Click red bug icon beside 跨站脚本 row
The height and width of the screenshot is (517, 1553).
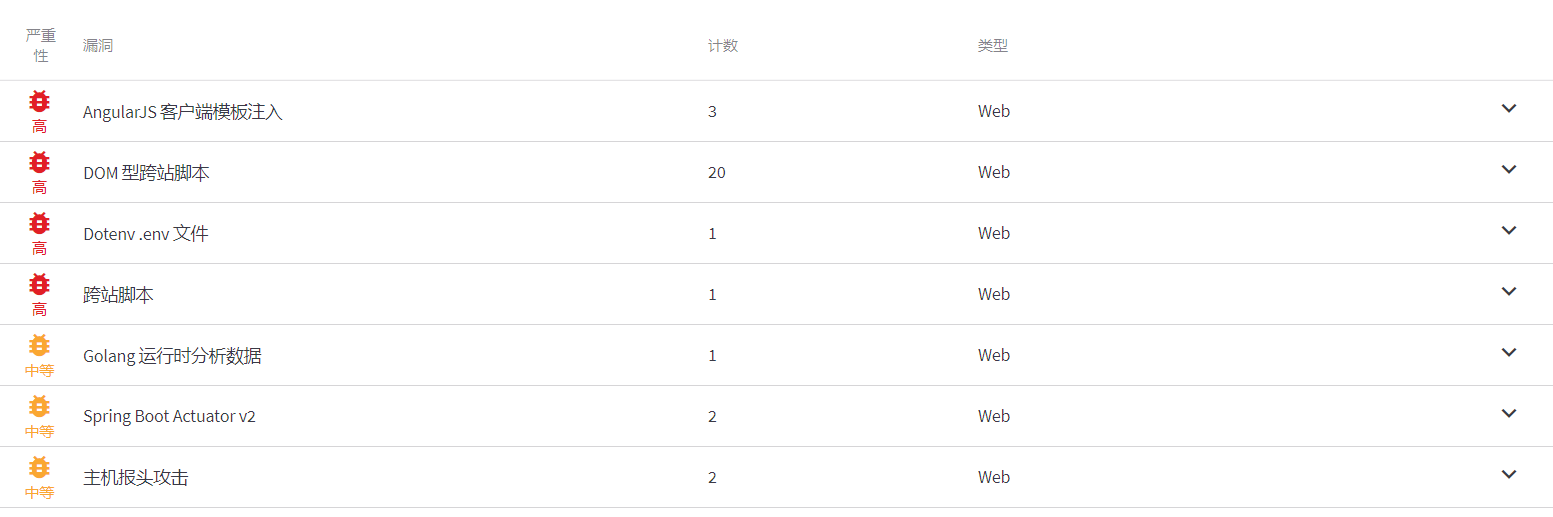click(x=39, y=284)
